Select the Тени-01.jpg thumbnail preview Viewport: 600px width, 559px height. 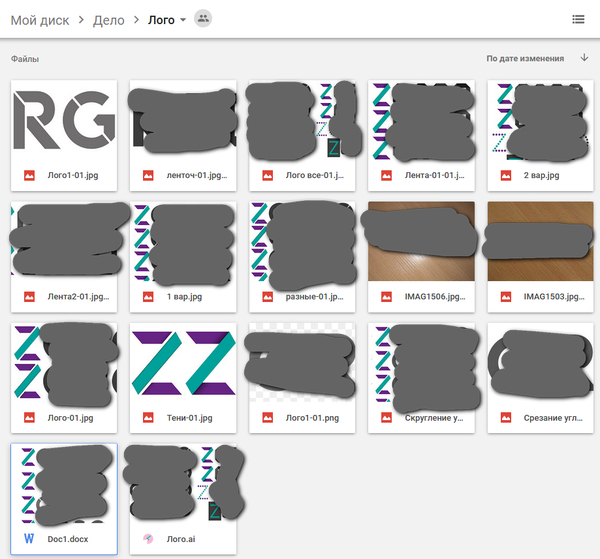point(183,363)
